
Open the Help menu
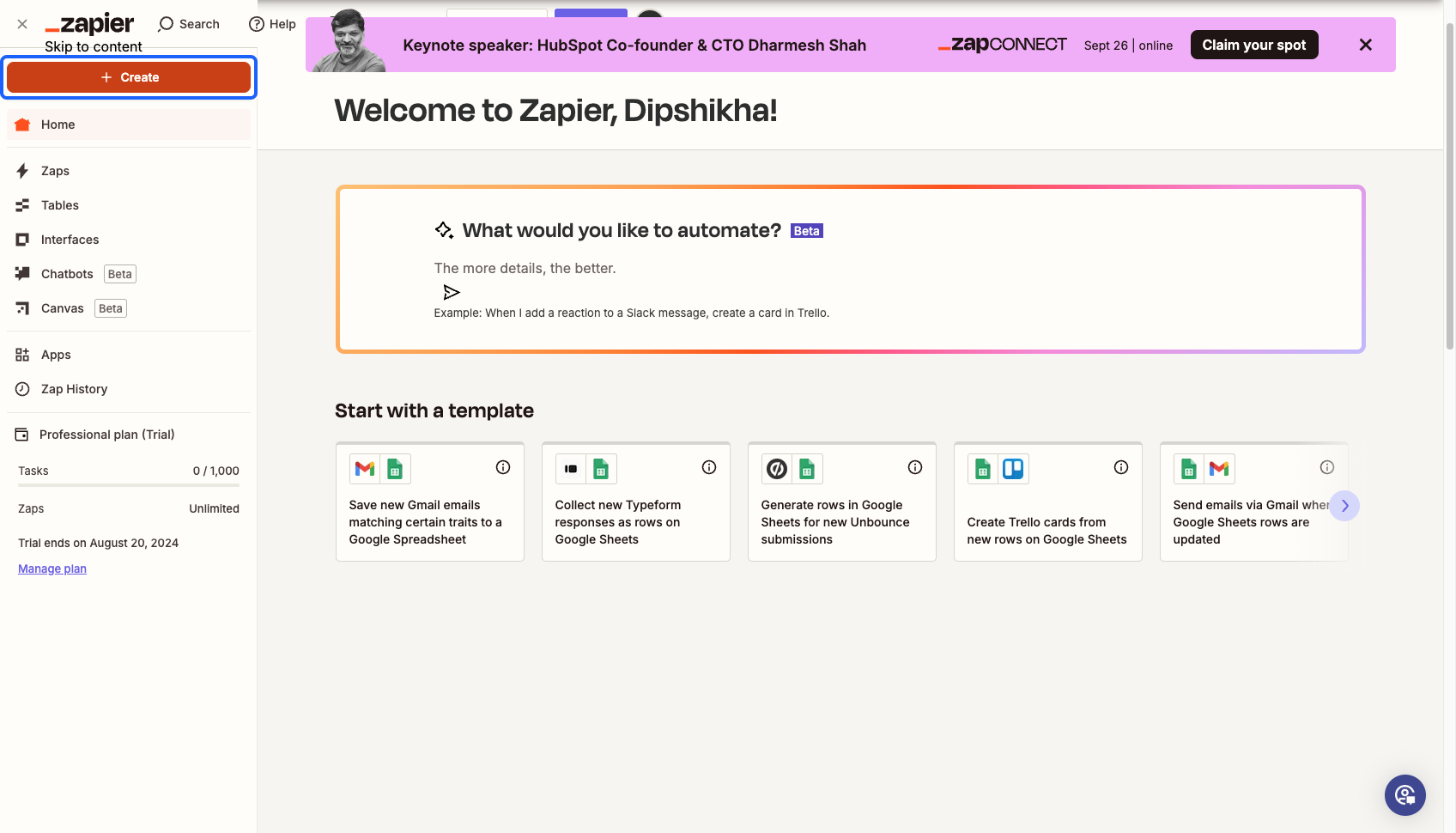(272, 24)
